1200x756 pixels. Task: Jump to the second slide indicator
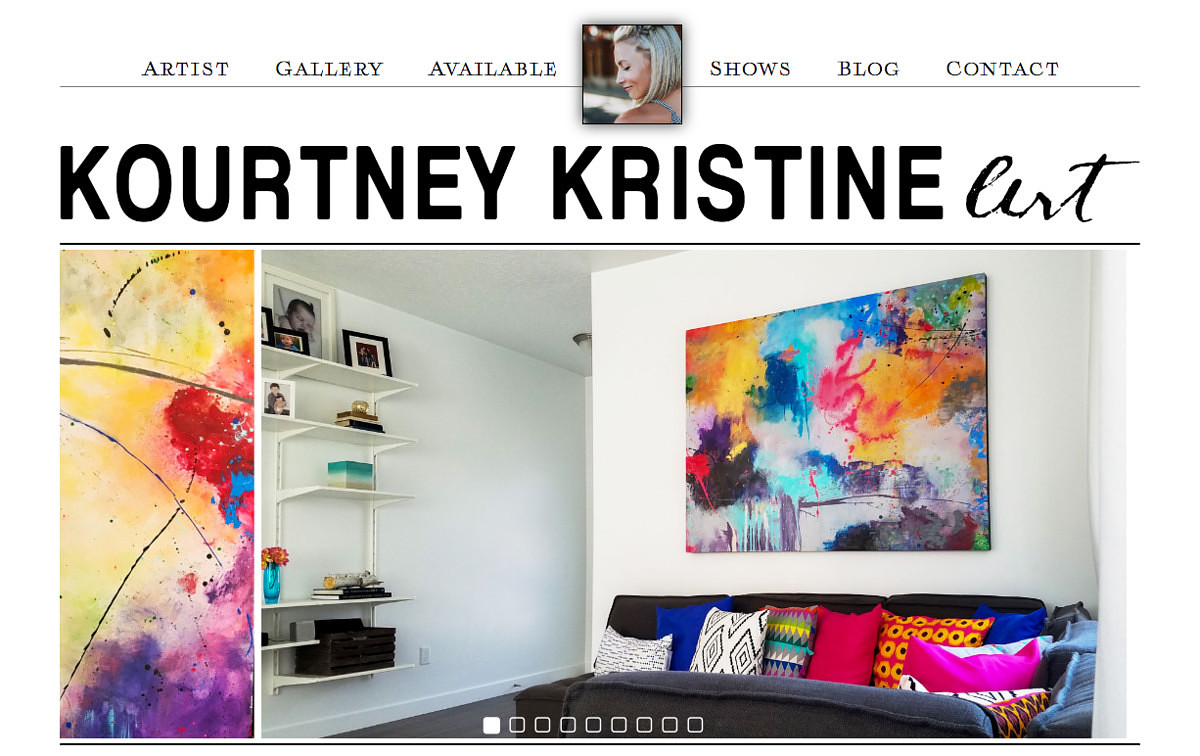pyautogui.click(x=517, y=725)
